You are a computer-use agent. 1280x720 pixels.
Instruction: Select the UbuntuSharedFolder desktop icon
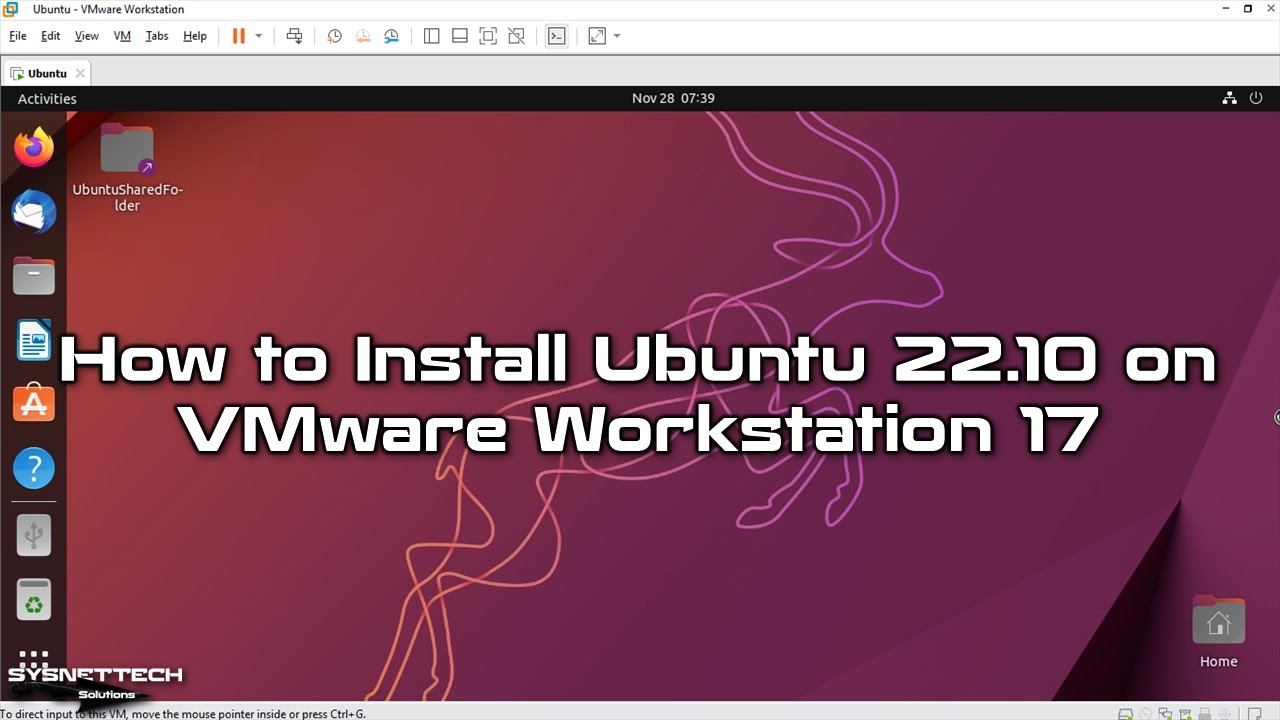coord(127,168)
